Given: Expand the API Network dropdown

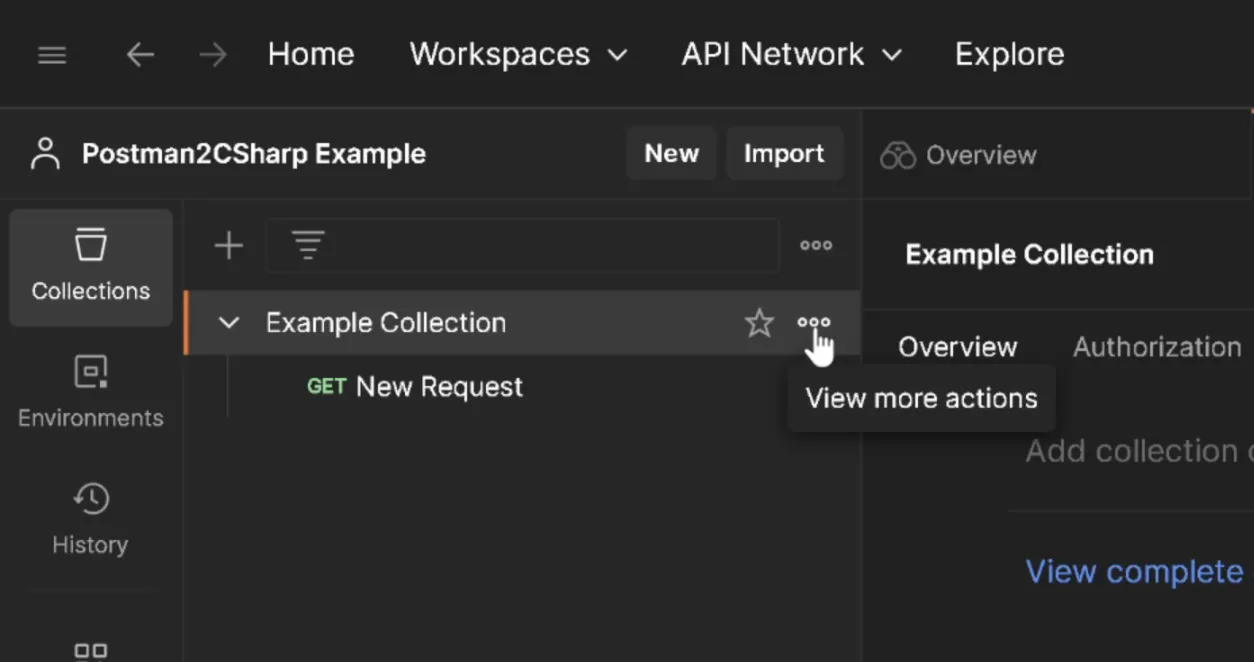Looking at the screenshot, I should tap(791, 55).
